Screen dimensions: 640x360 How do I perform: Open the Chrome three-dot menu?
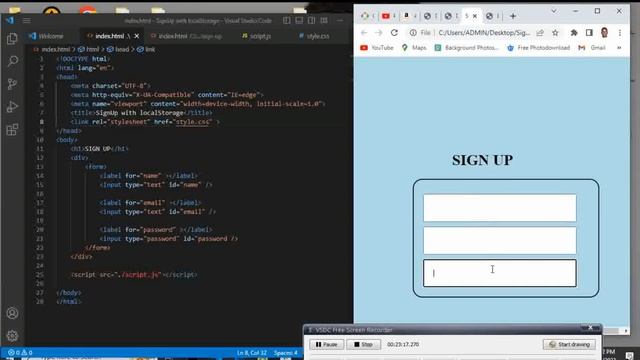620,33
